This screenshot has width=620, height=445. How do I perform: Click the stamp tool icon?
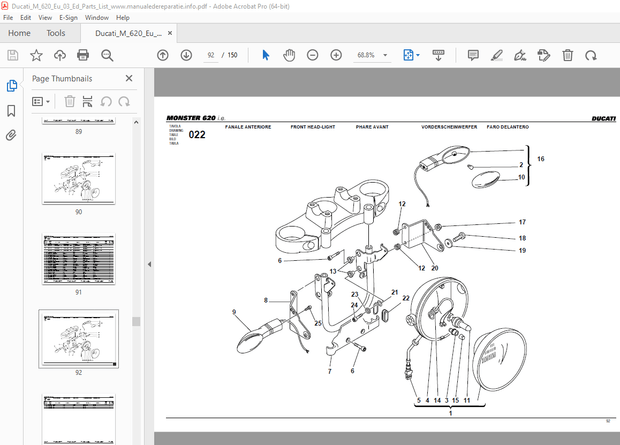pos(544,55)
